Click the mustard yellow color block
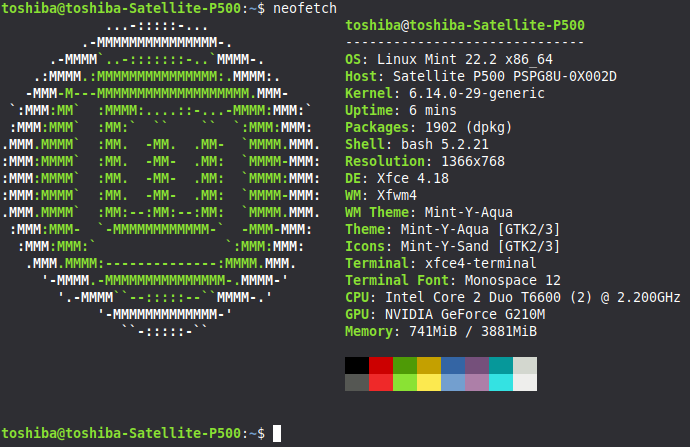690x447 pixels. coord(429,365)
